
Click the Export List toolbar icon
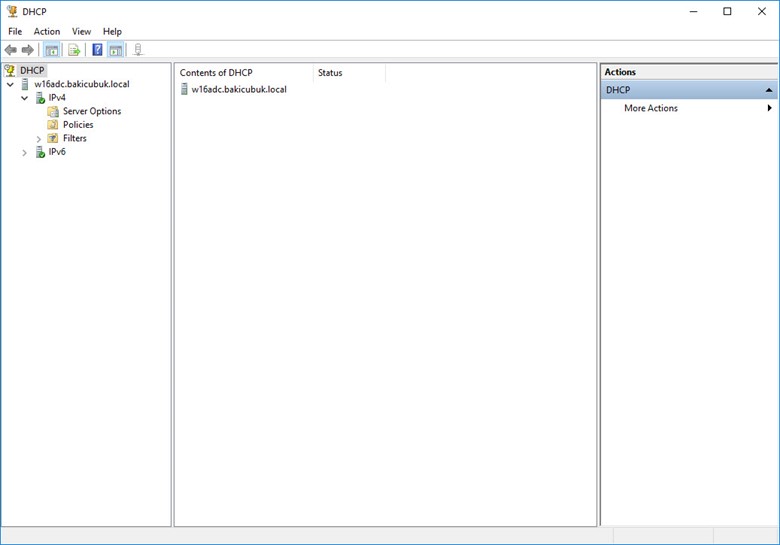(x=74, y=50)
